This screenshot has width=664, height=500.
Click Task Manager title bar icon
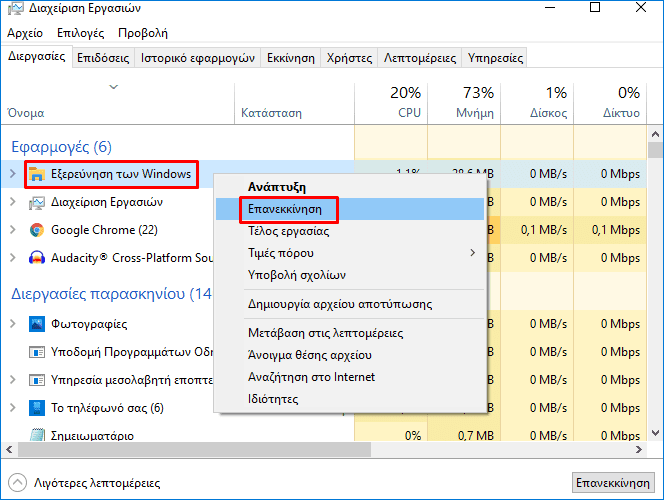16,8
